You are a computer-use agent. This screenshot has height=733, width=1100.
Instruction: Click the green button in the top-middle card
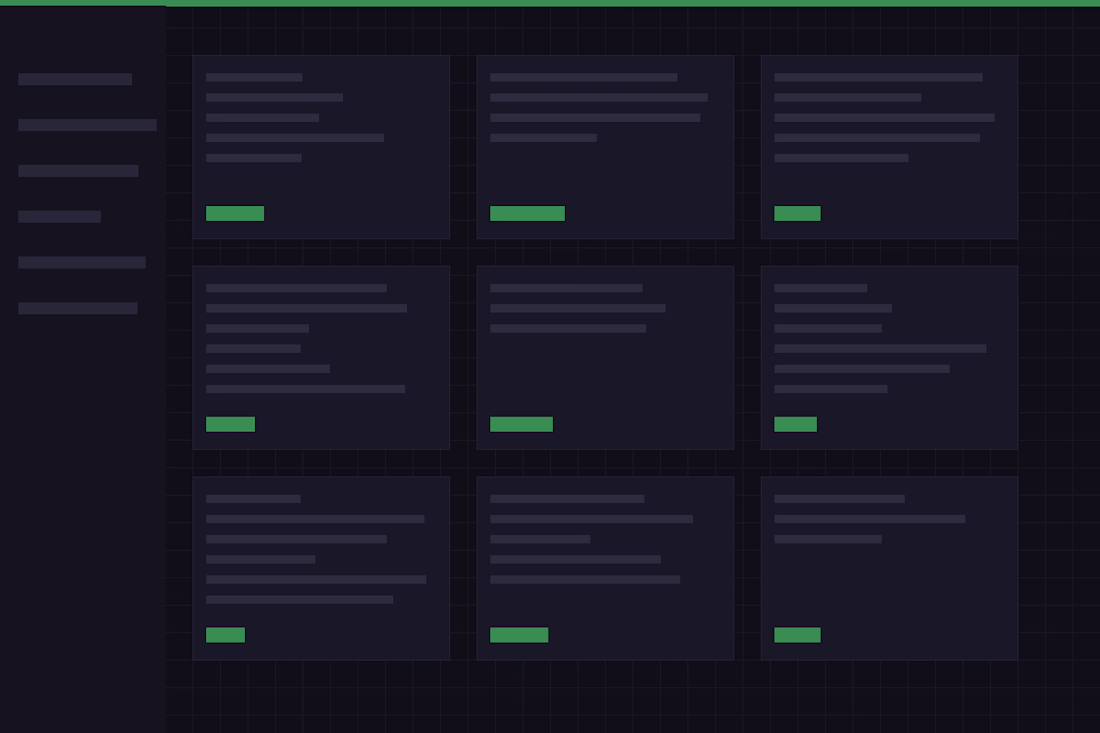(528, 213)
